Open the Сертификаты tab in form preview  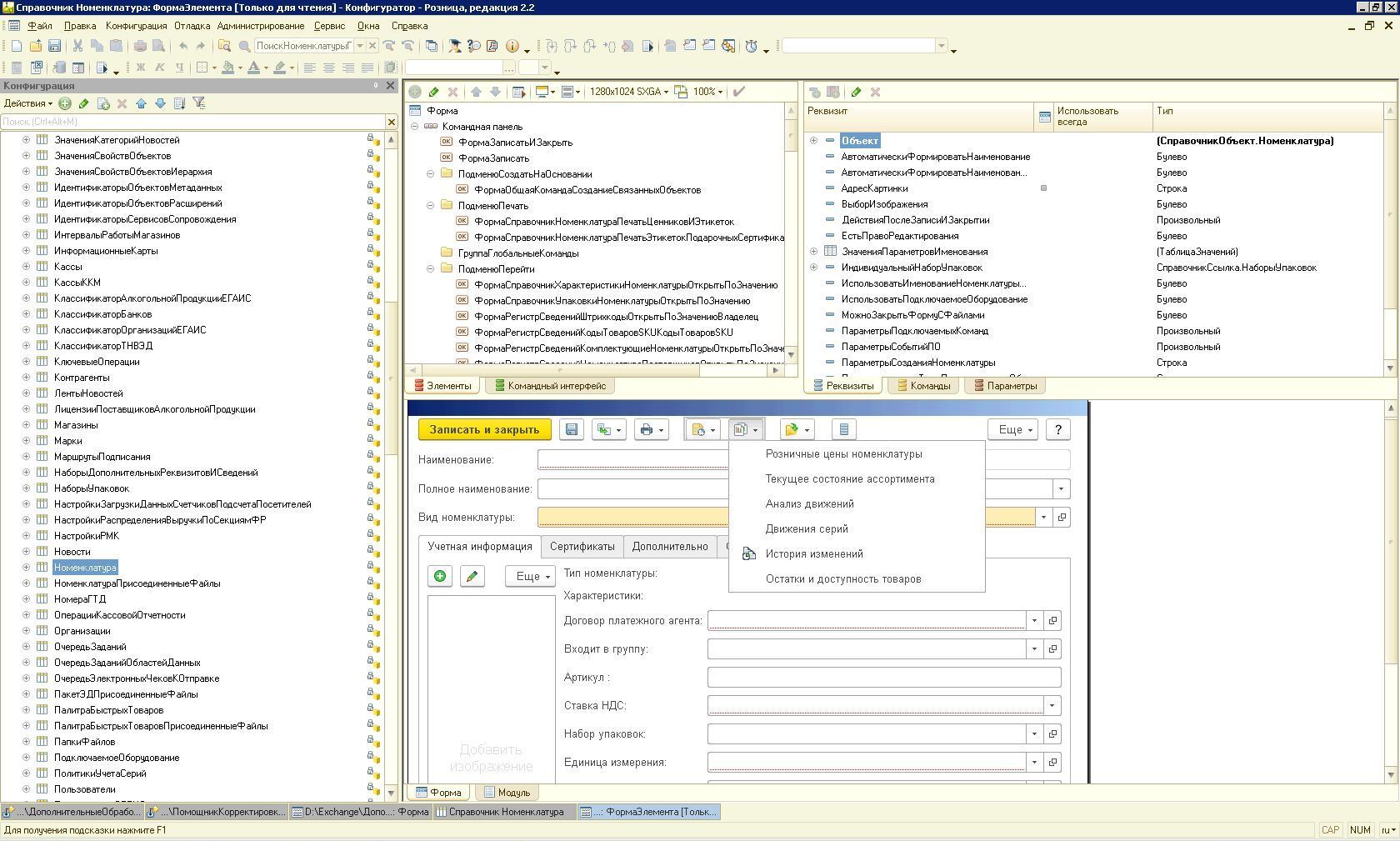click(x=582, y=547)
